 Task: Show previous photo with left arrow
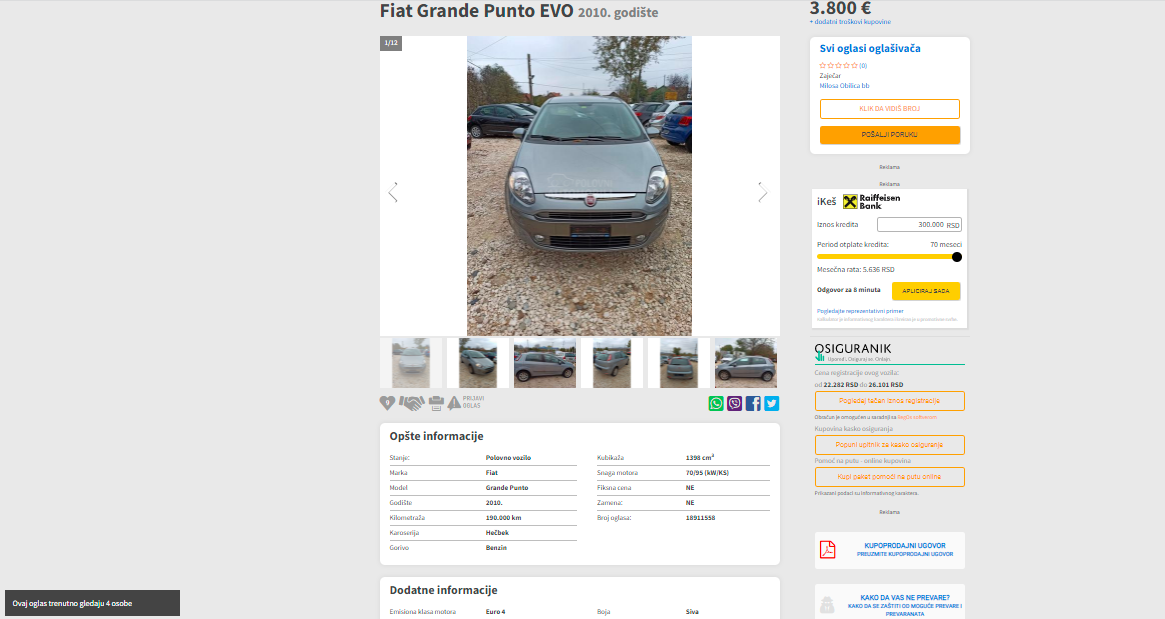pos(393,192)
